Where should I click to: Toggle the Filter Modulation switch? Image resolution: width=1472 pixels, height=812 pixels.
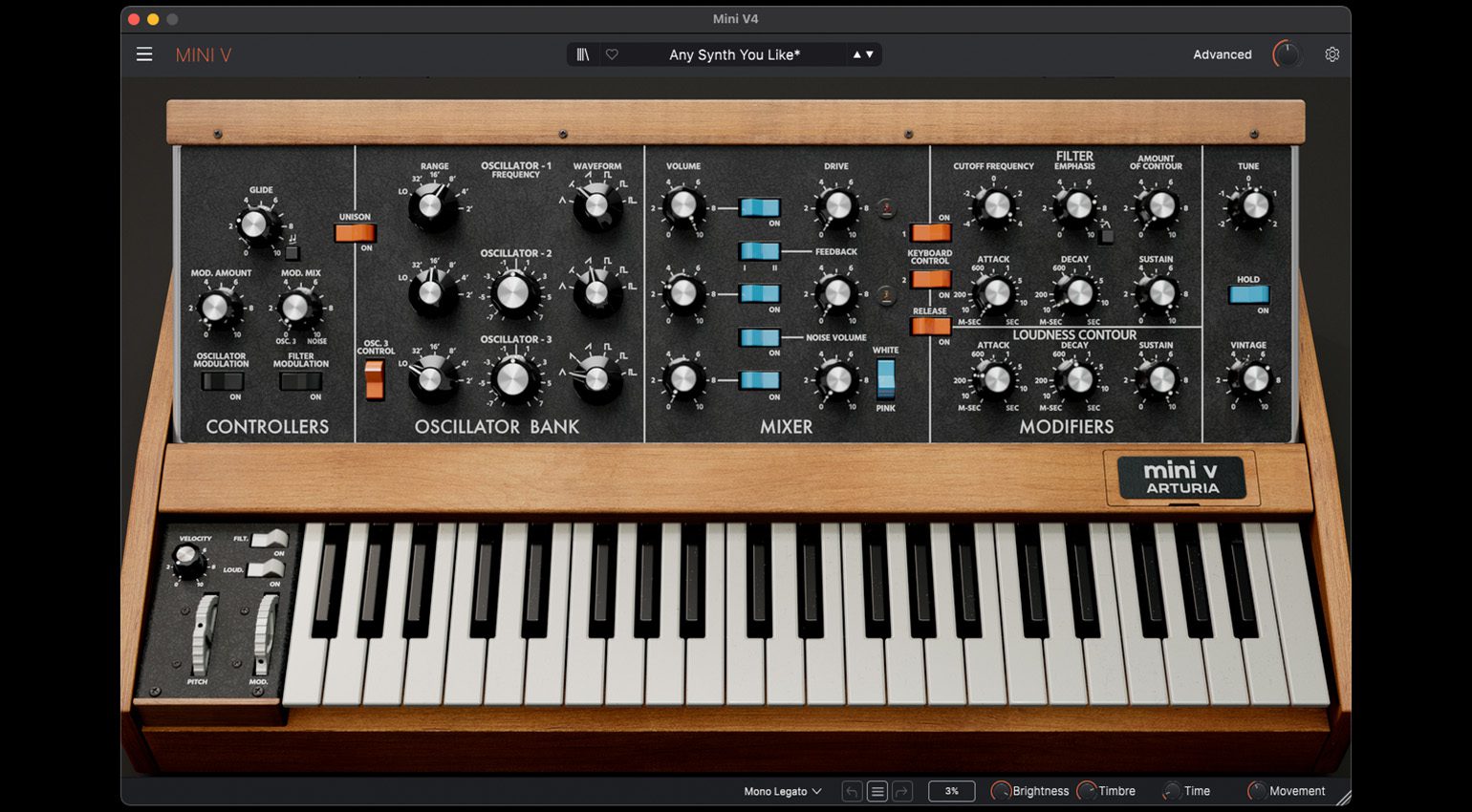[300, 381]
